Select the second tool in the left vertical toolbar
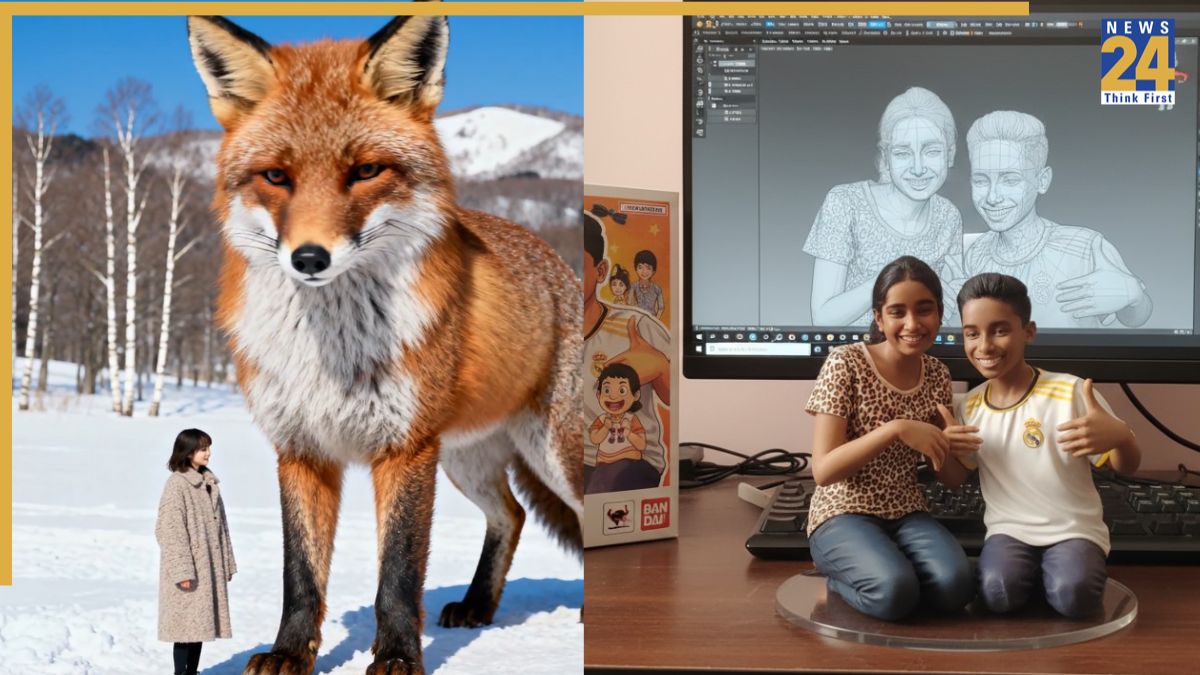 click(x=699, y=61)
